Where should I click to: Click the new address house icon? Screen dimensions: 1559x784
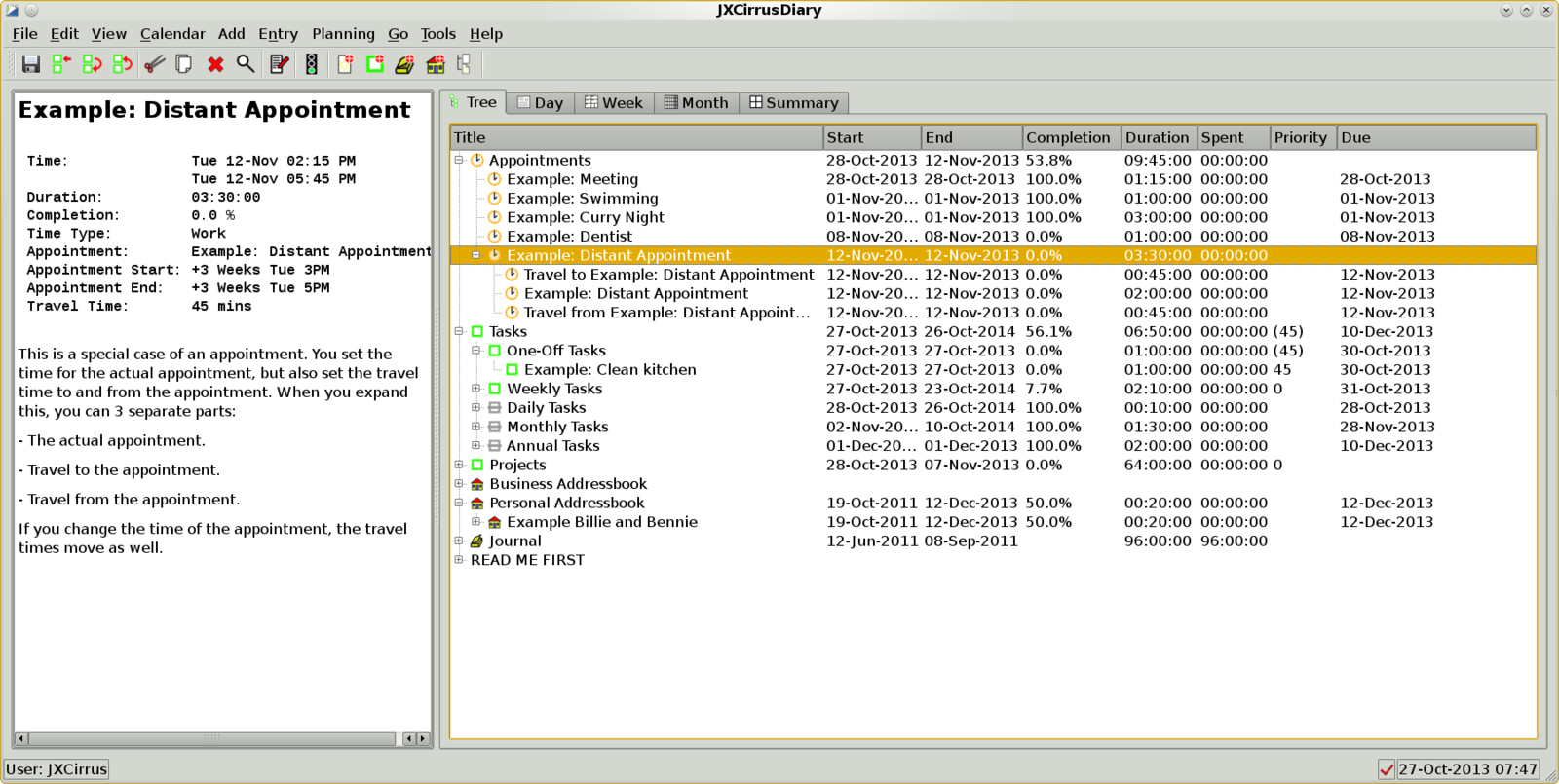[436, 64]
